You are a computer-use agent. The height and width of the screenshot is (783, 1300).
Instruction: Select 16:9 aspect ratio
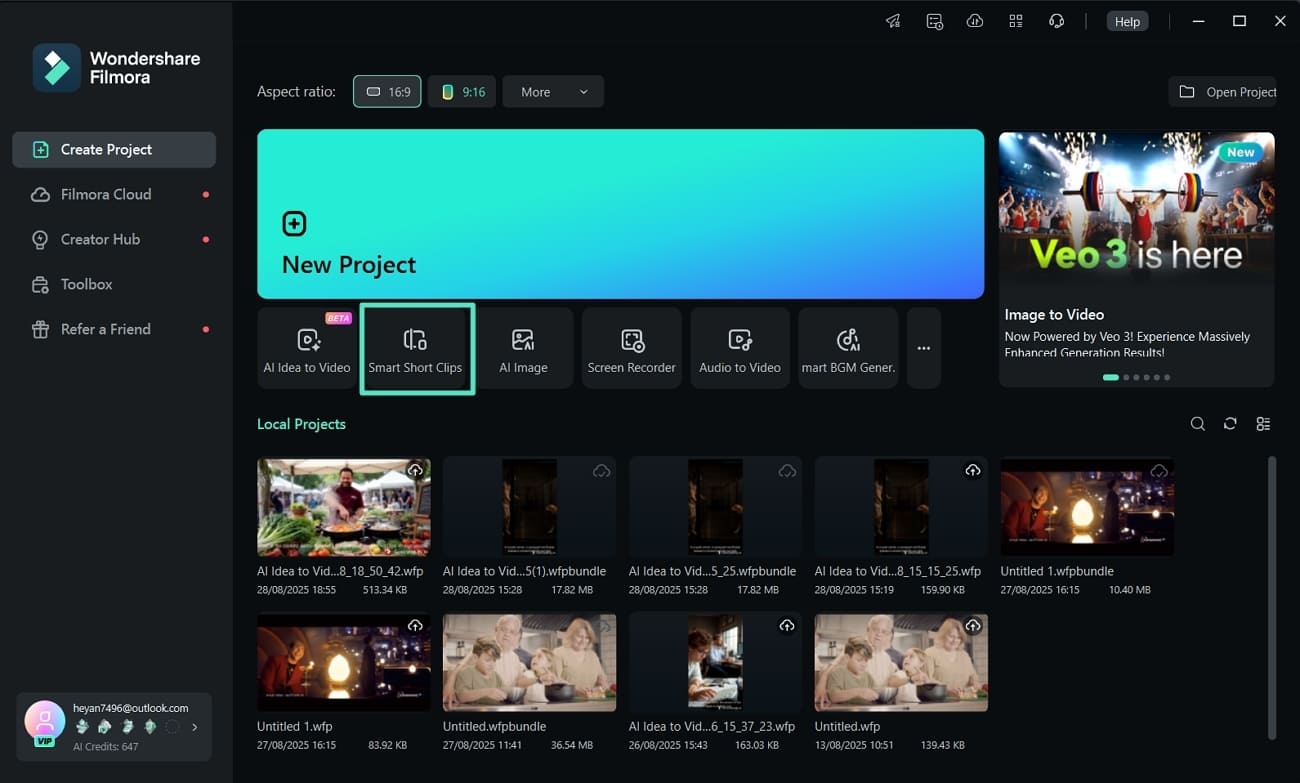[387, 92]
